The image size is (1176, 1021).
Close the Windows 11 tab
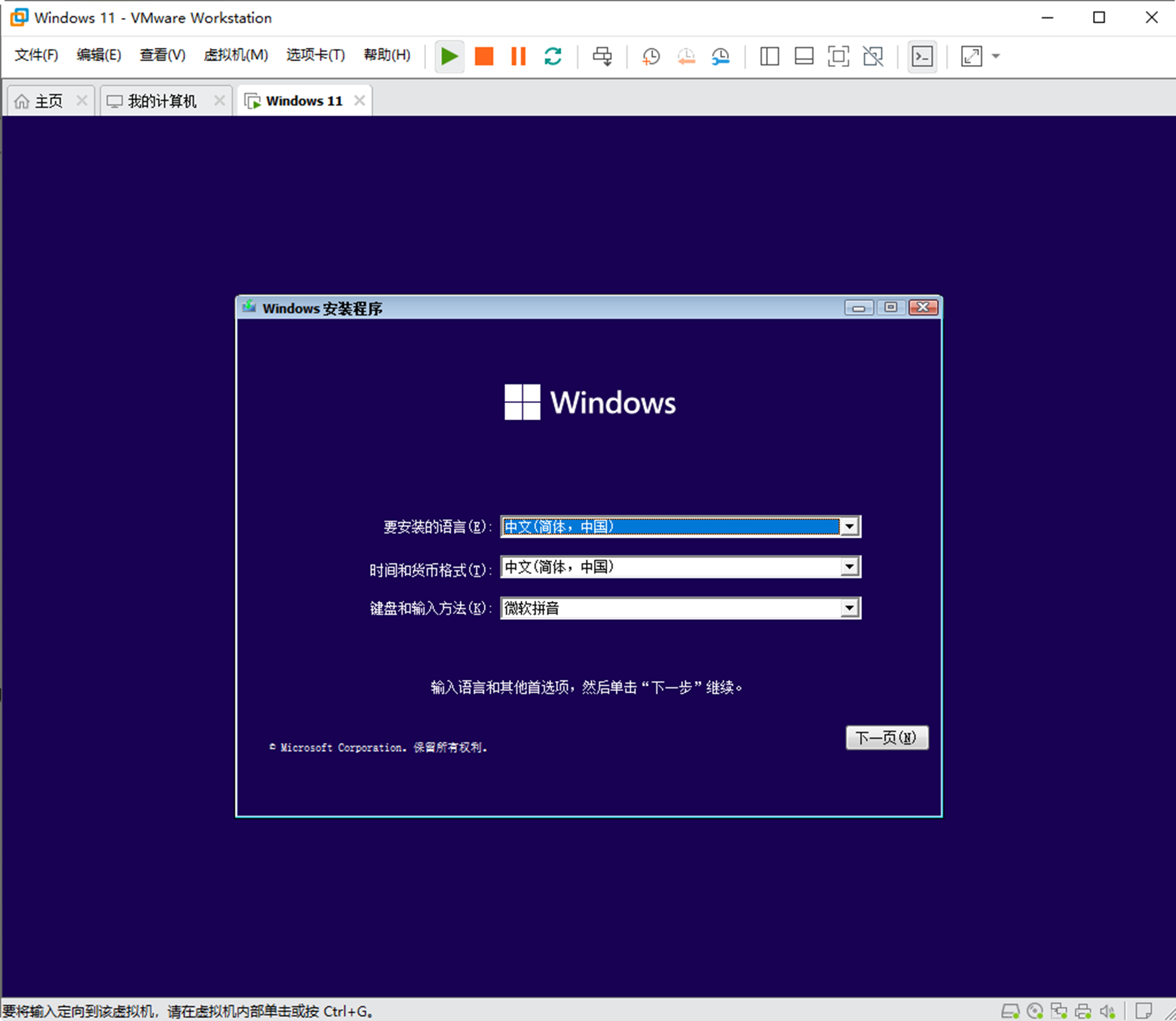point(360,100)
